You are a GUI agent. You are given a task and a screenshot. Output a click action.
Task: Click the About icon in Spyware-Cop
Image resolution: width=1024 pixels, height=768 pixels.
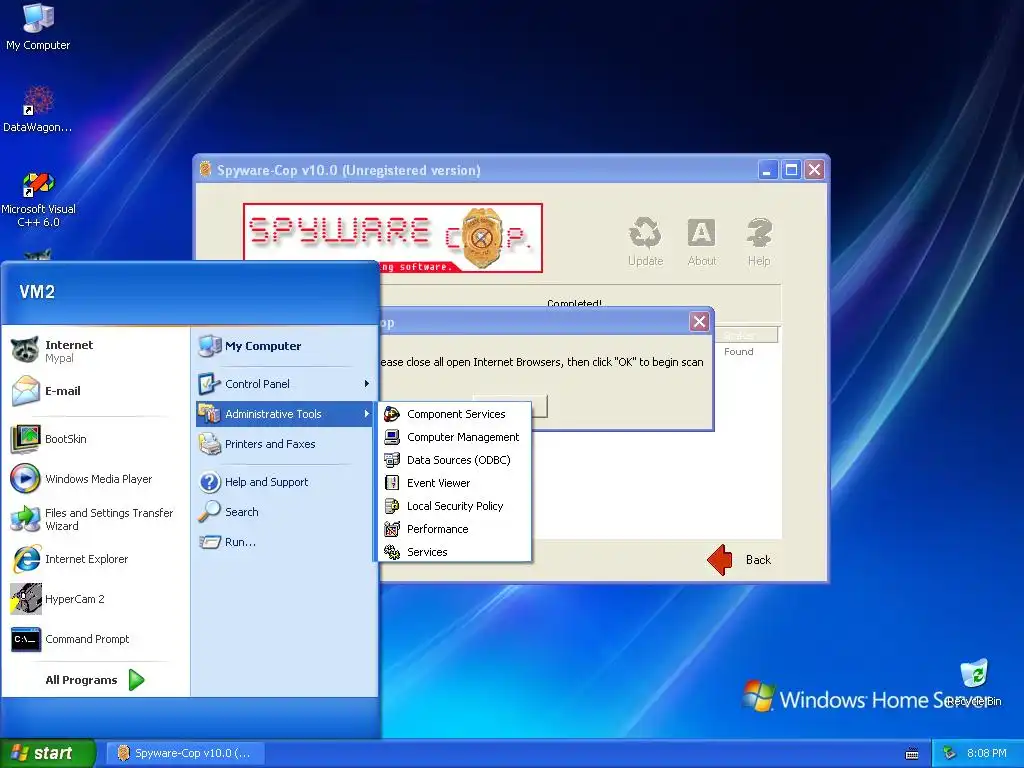click(x=701, y=242)
